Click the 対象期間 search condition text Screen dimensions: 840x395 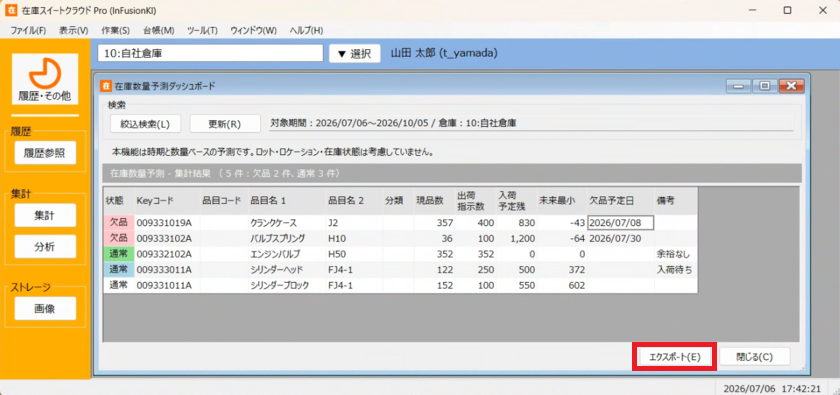pyautogui.click(x=393, y=123)
